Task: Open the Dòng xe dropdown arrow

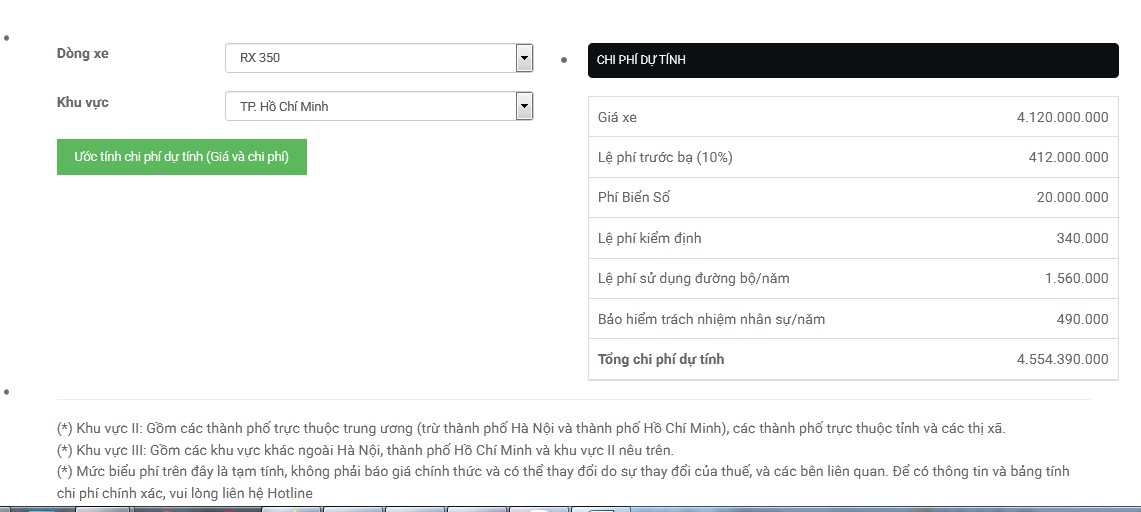Action: click(524, 58)
